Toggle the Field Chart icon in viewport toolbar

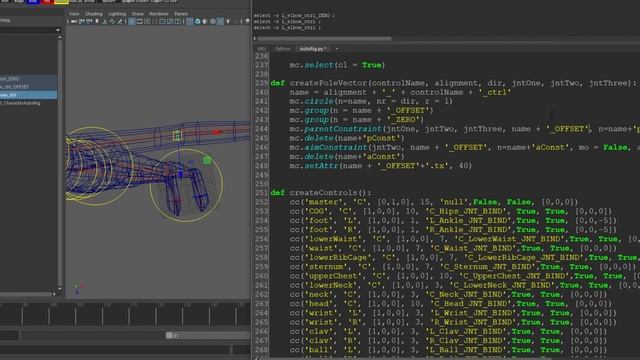pyautogui.click(x=162, y=21)
